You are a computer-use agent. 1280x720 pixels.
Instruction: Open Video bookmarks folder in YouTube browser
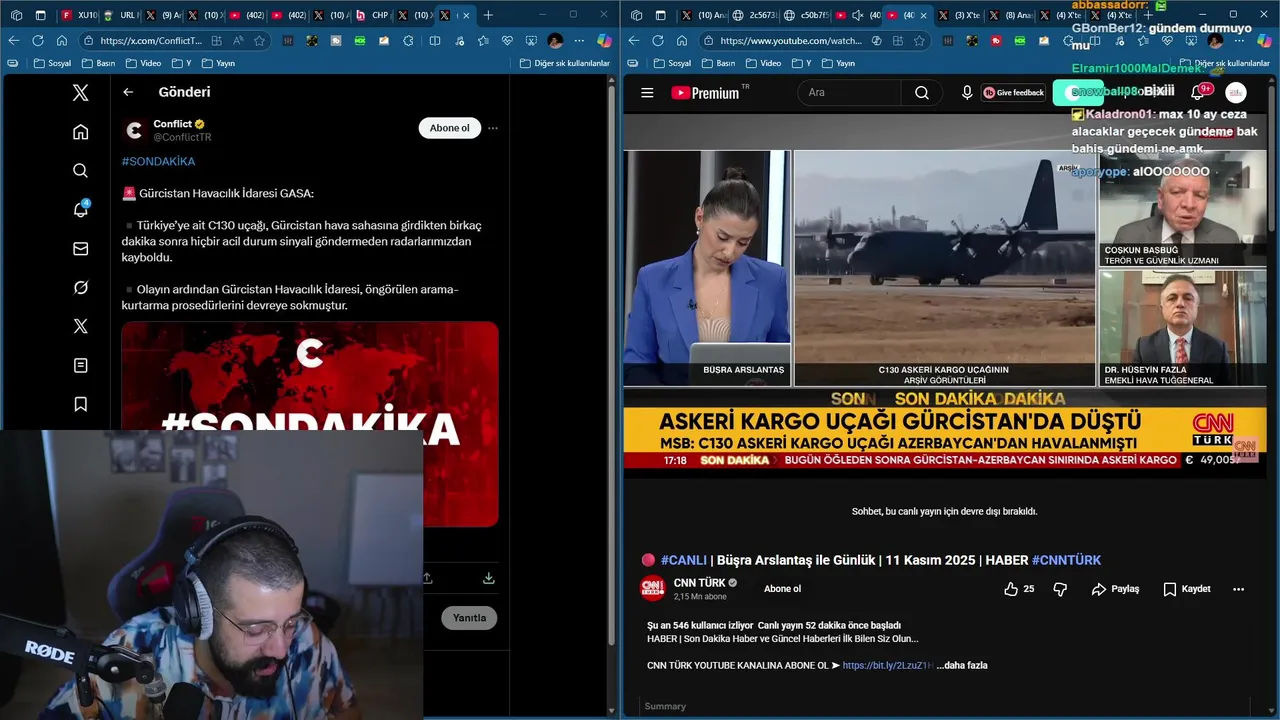click(762, 63)
